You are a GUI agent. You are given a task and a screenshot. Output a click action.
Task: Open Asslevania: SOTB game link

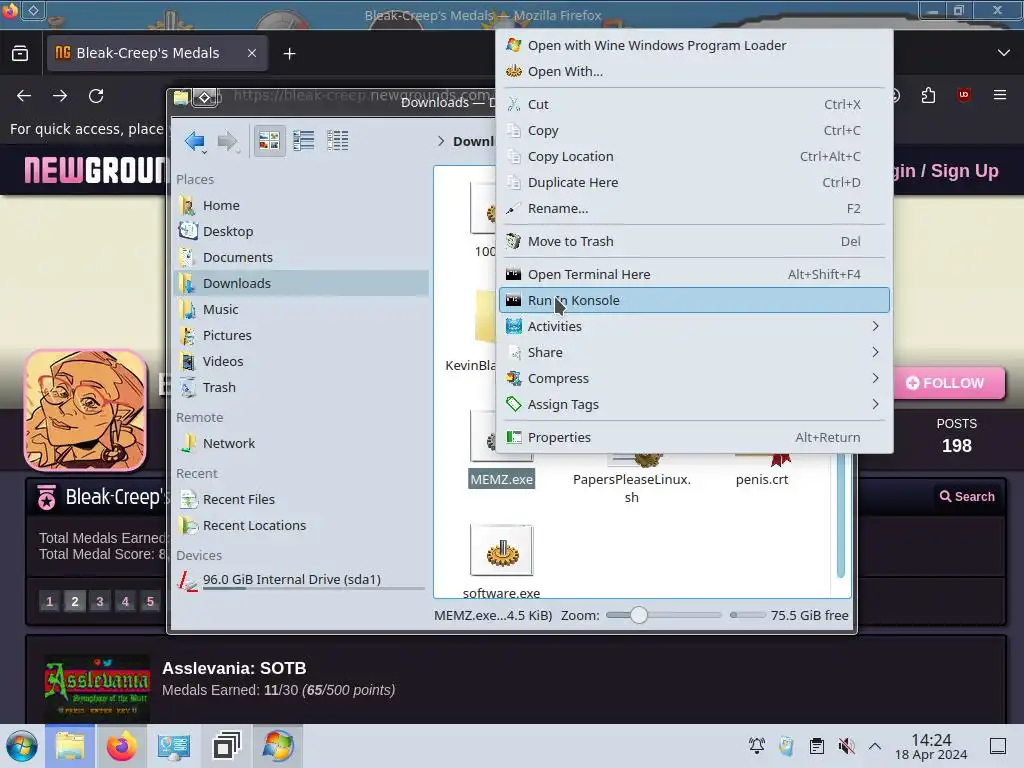pyautogui.click(x=234, y=668)
